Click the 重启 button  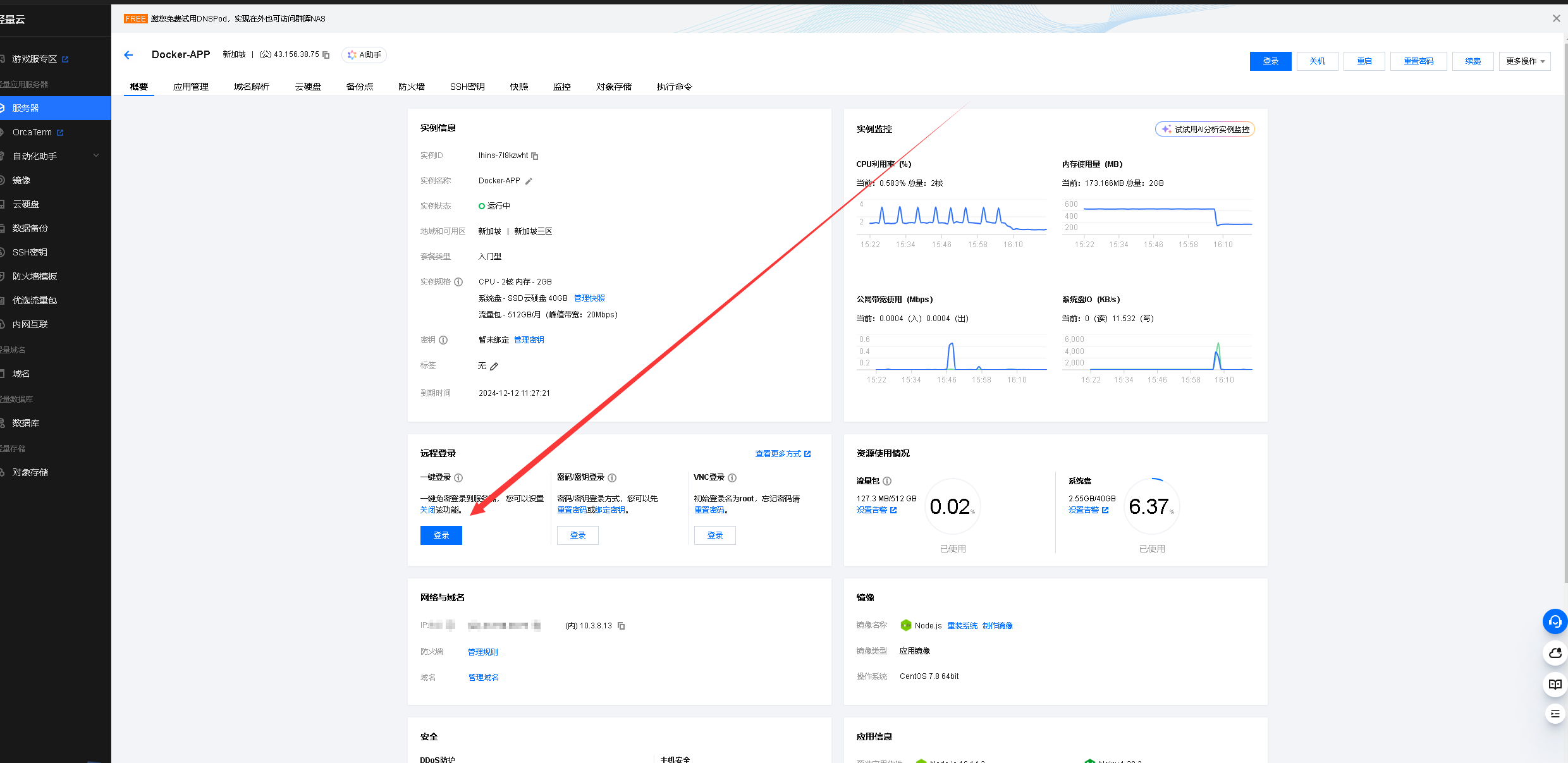point(1364,61)
